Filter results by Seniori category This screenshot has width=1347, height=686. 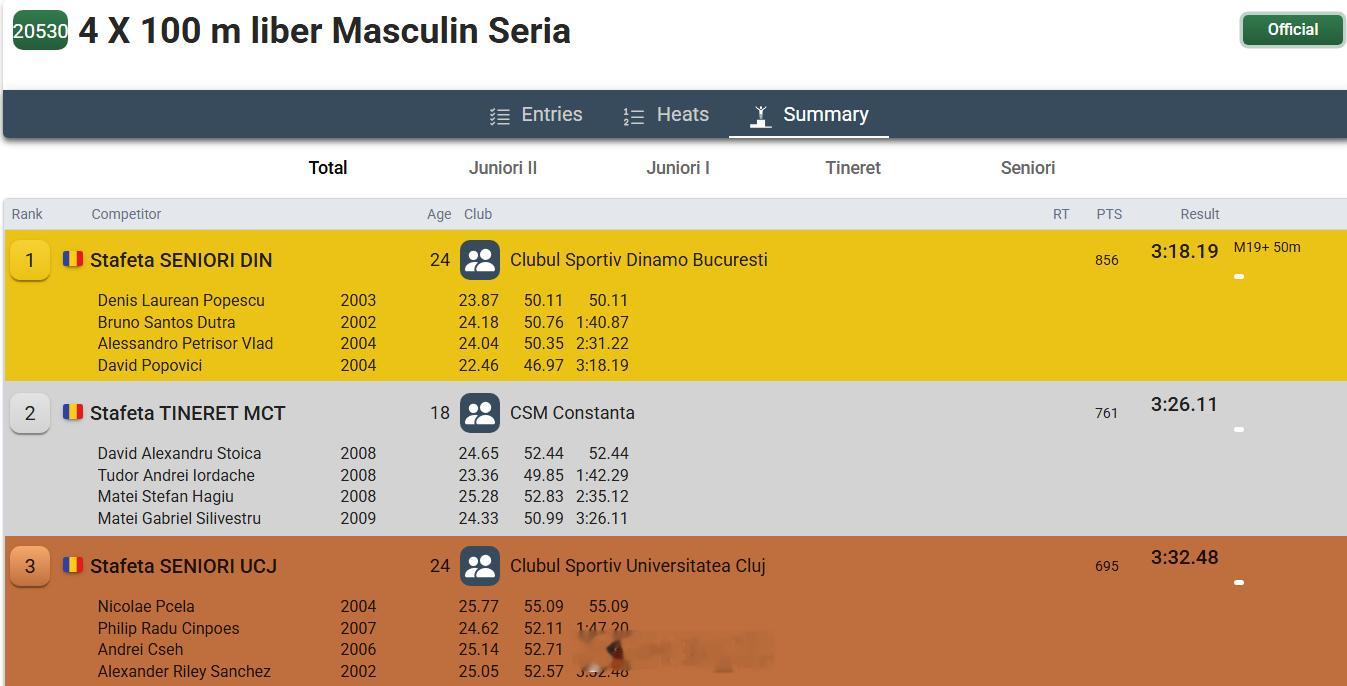tap(1028, 168)
